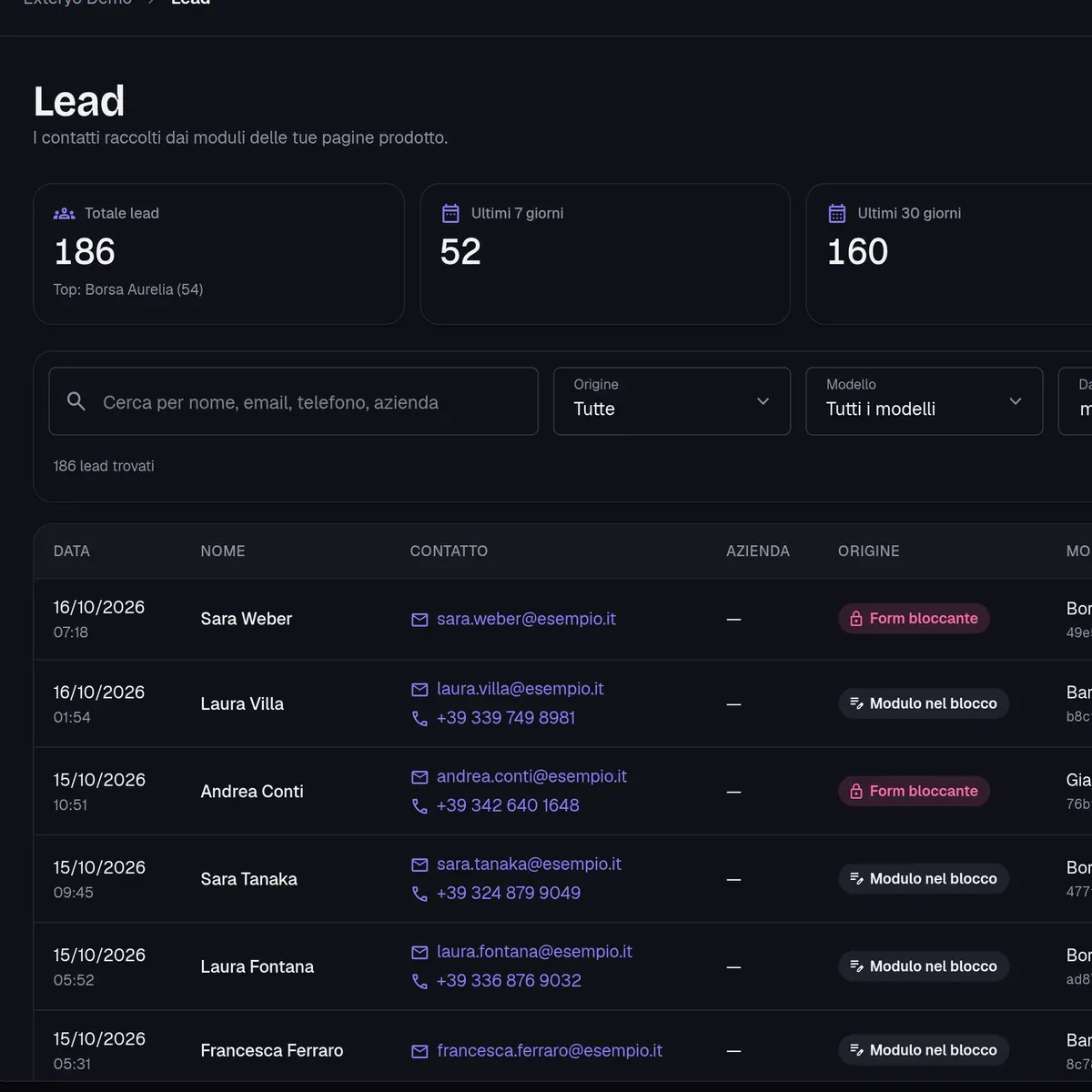Click the envelope icon for andrea.conti@esempio.it
The height and width of the screenshot is (1092, 1092).
(x=420, y=777)
